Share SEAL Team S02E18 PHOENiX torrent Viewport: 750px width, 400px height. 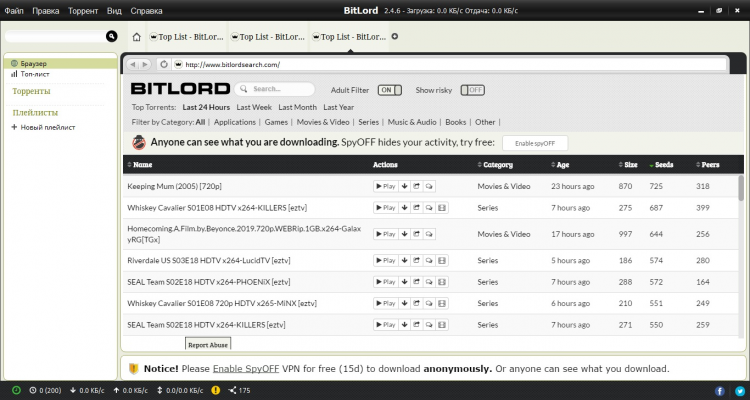(417, 282)
